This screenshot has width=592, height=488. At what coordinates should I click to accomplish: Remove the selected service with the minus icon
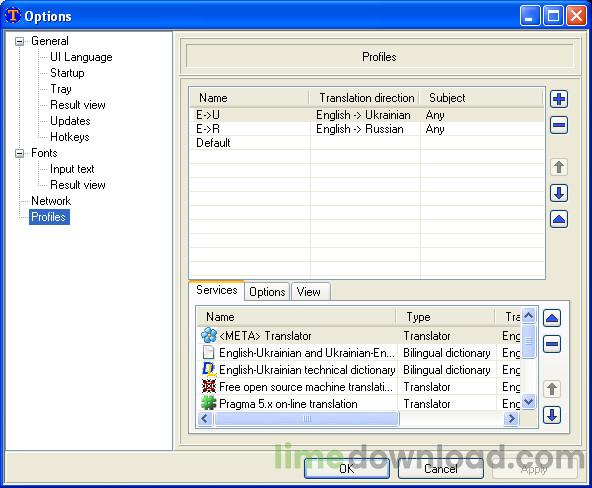click(x=552, y=344)
